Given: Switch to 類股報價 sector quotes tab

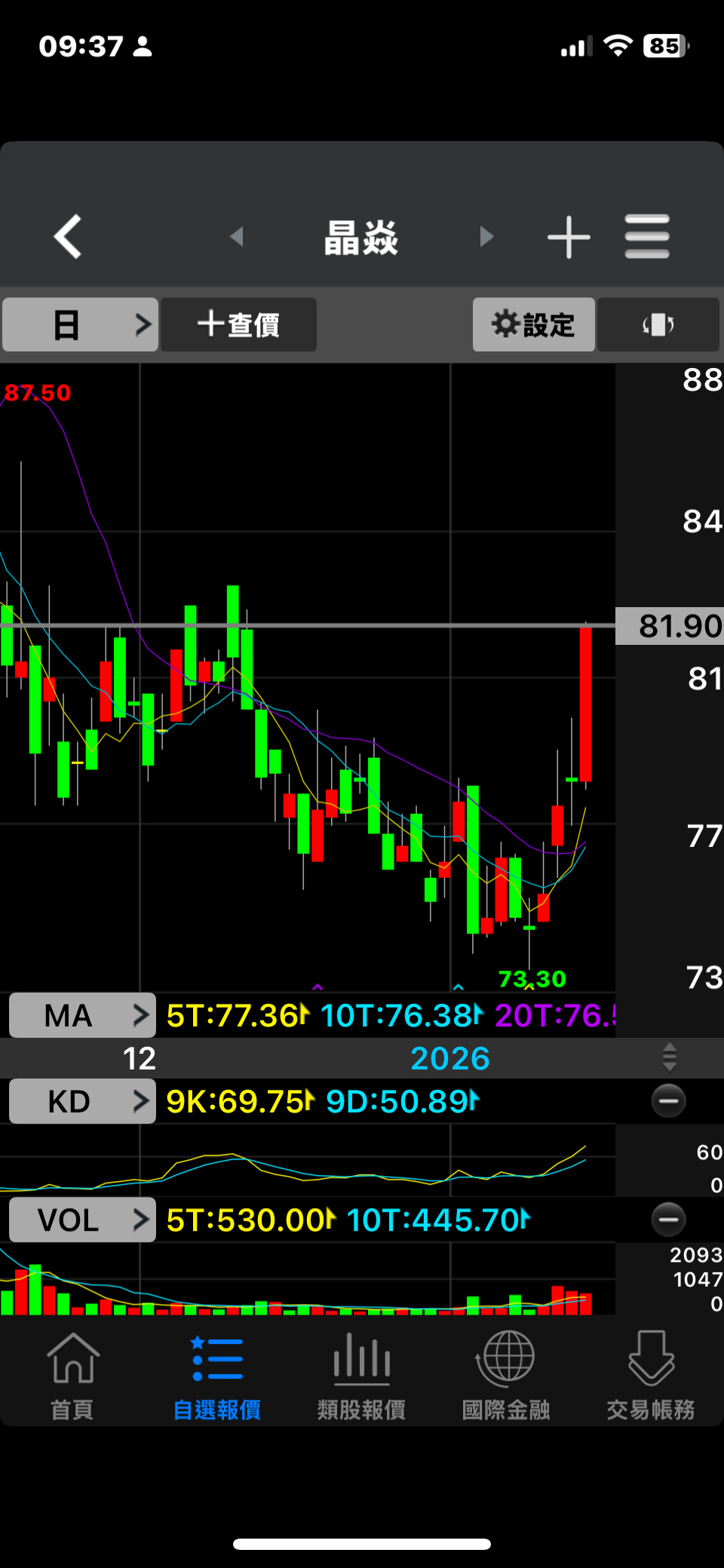Looking at the screenshot, I should coord(362,1377).
